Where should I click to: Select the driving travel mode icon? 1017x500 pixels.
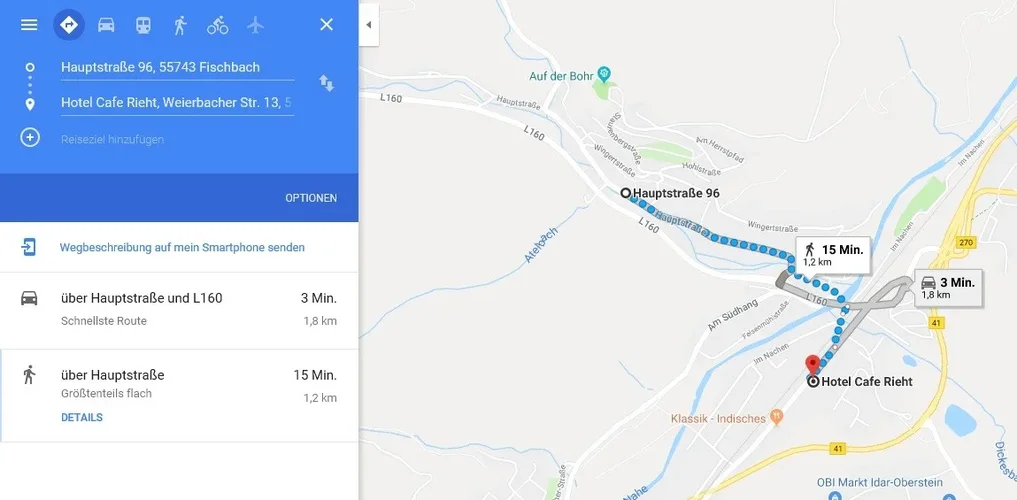[106, 25]
